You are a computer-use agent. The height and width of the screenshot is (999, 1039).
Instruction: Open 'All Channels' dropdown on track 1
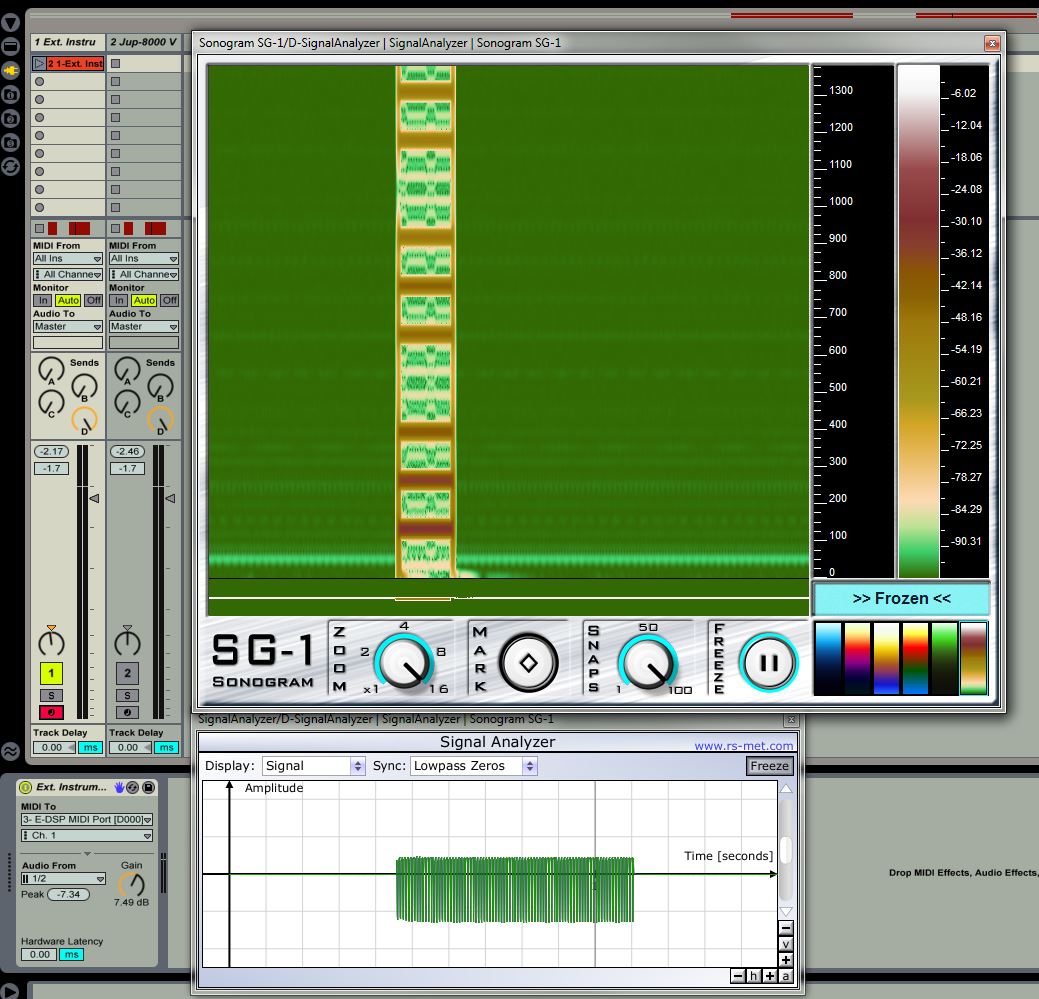pyautogui.click(x=68, y=274)
